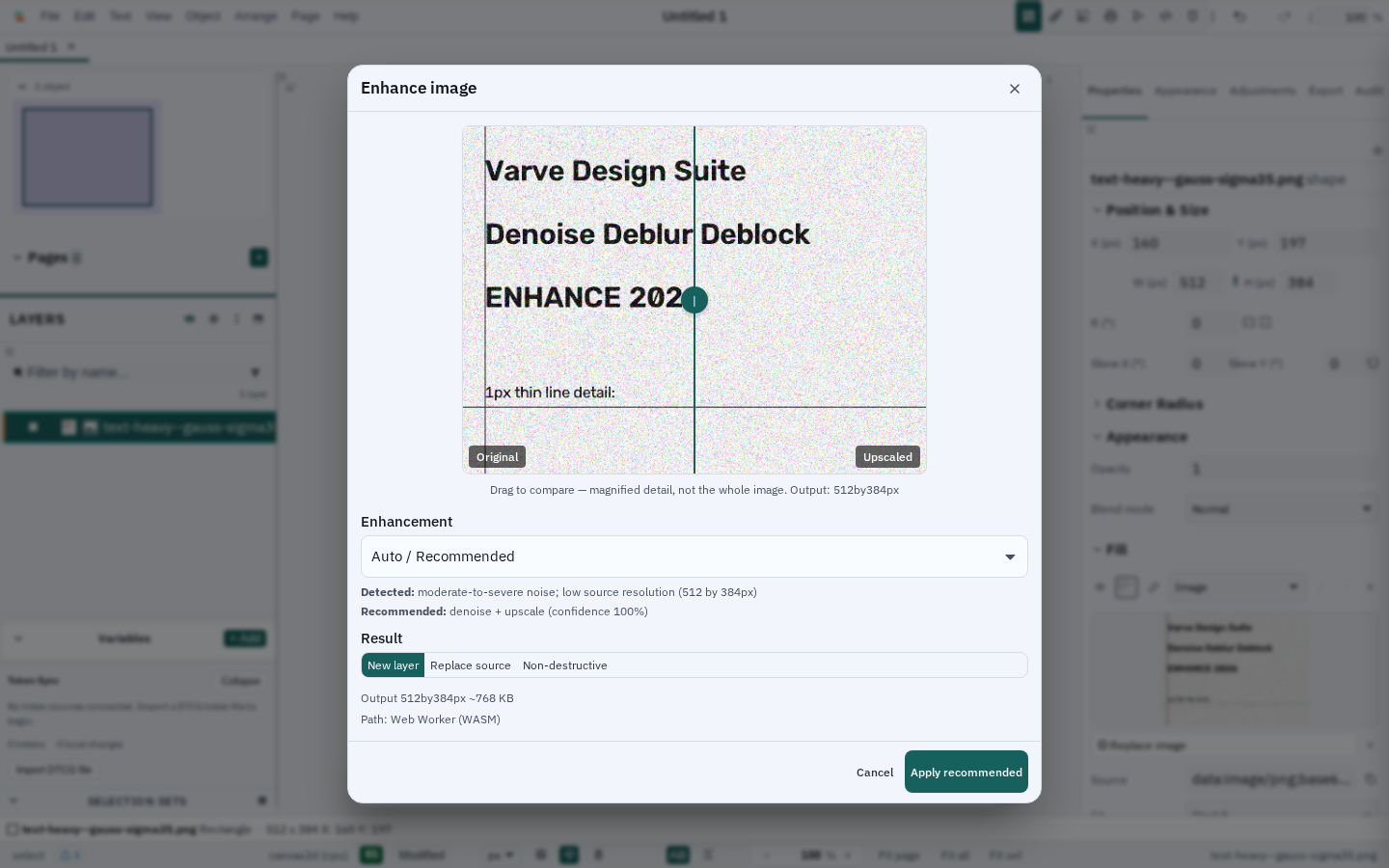Switch to the Export panel tab
Viewport: 1389px width, 868px height.
[x=1325, y=91]
